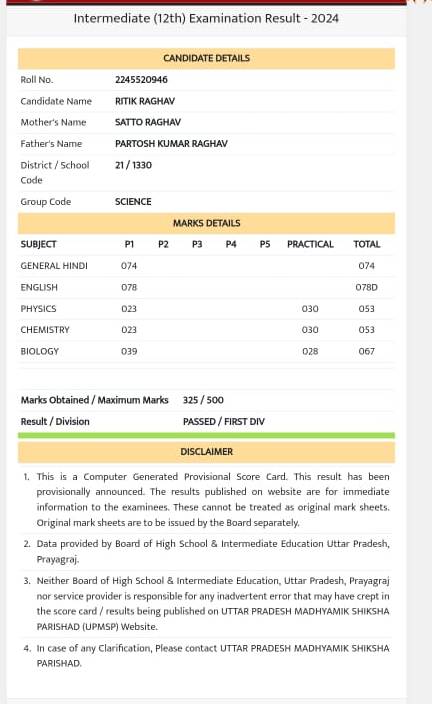Select the ENGLISH total 078D cell
Viewport: 432px width, 704px height.
click(x=366, y=287)
